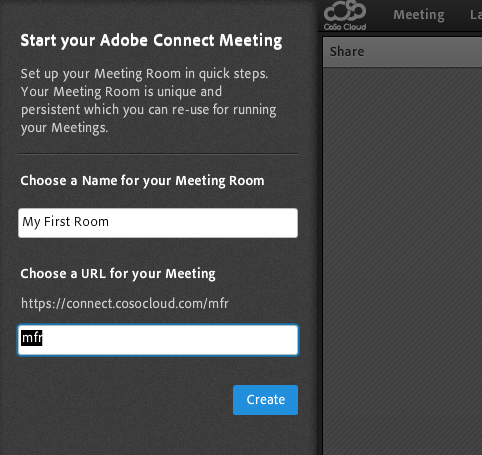Click the horizontal divider below the description
The width and height of the screenshot is (482, 455).
tap(158, 154)
